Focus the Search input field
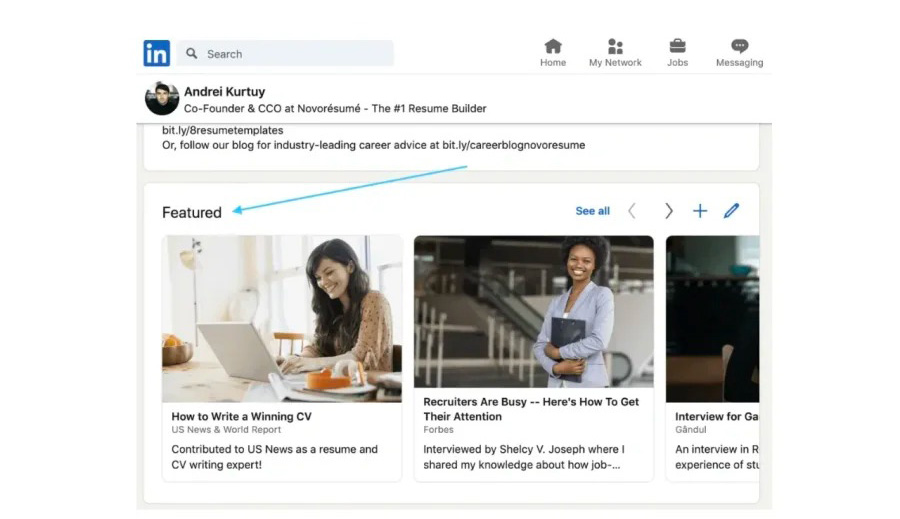This screenshot has width=900, height=519. [x=285, y=53]
